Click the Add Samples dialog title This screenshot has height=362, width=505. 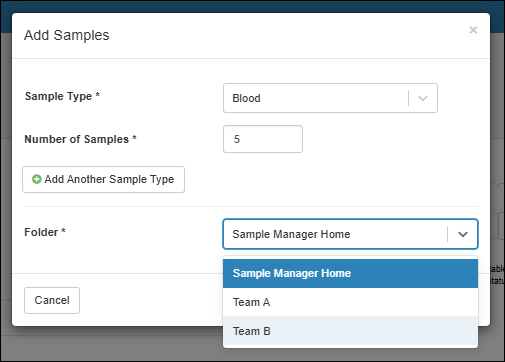coord(67,35)
